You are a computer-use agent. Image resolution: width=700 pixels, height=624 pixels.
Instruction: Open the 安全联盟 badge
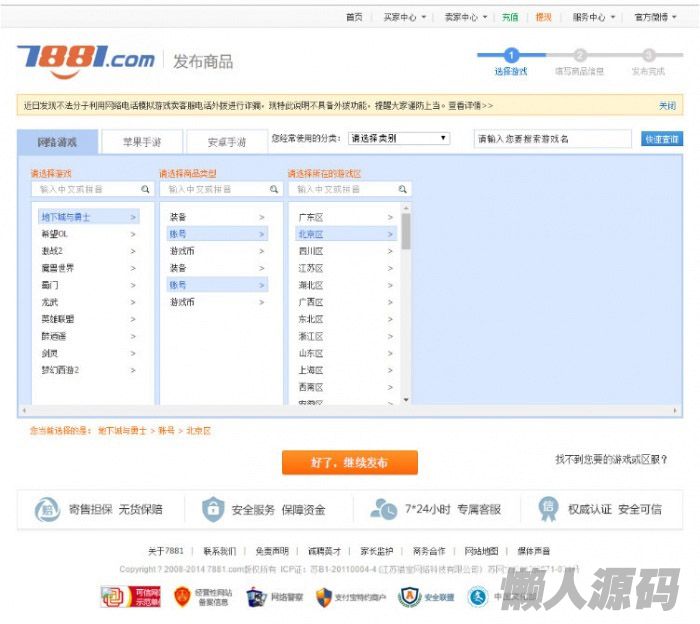coord(426,597)
